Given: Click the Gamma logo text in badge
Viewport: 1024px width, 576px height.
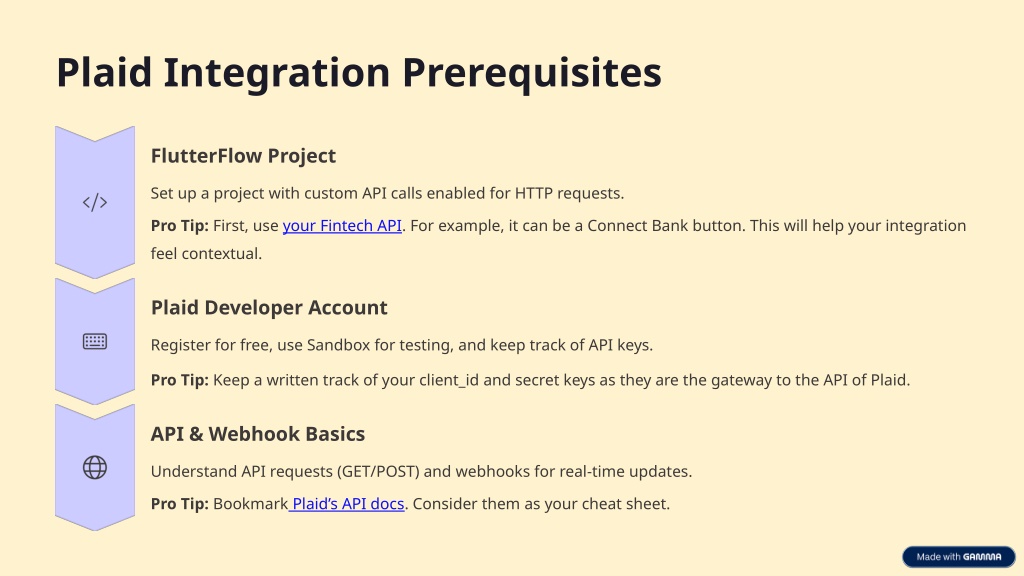Looking at the screenshot, I should click(x=982, y=557).
